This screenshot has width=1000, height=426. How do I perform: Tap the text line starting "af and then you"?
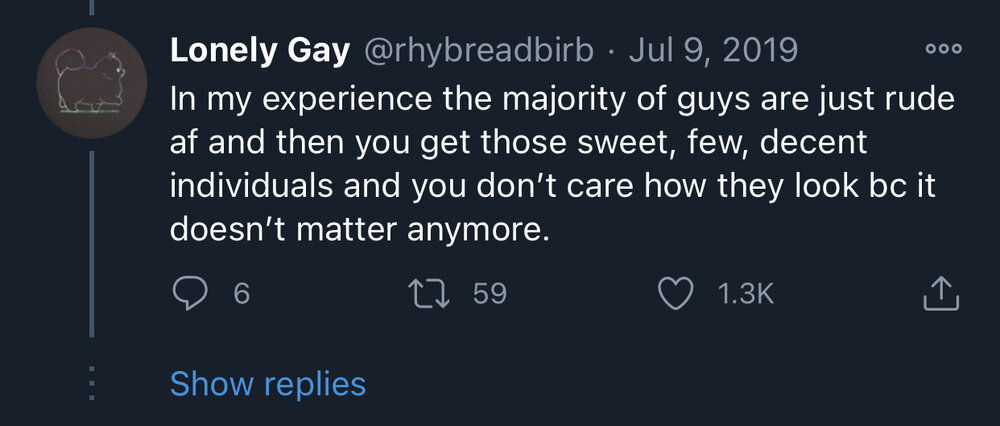(518, 143)
